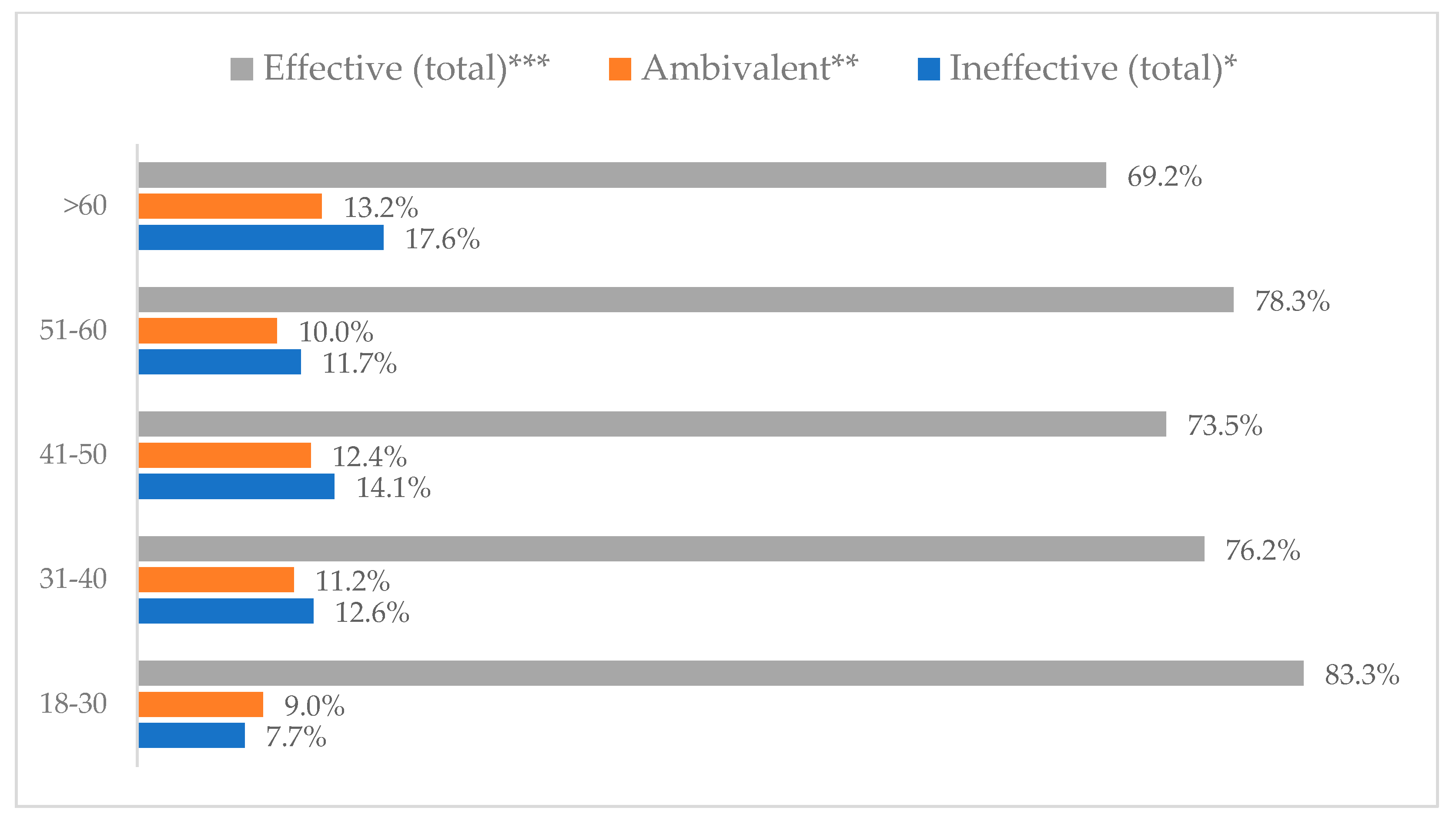Click the blue 17.6% bar for >60
Image resolution: width=1456 pixels, height=821 pixels.
[x=261, y=237]
